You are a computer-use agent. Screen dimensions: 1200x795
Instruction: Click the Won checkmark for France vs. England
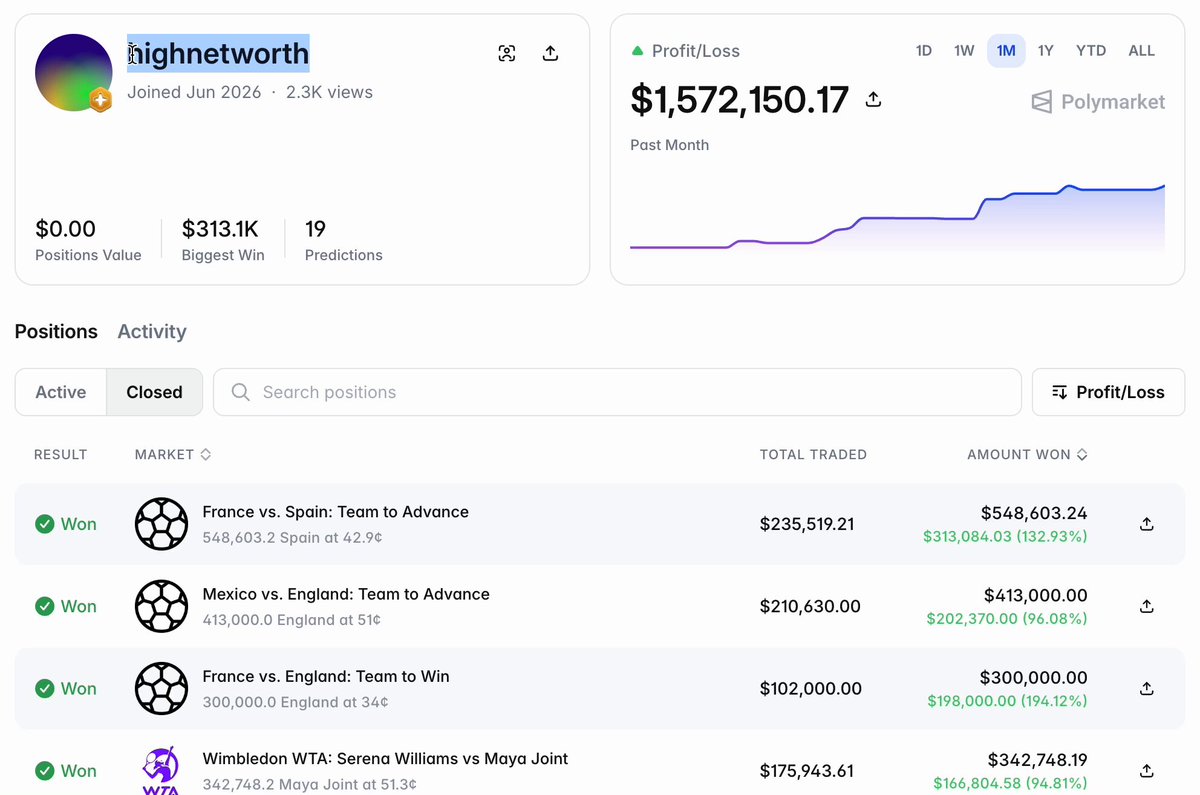click(x=44, y=688)
